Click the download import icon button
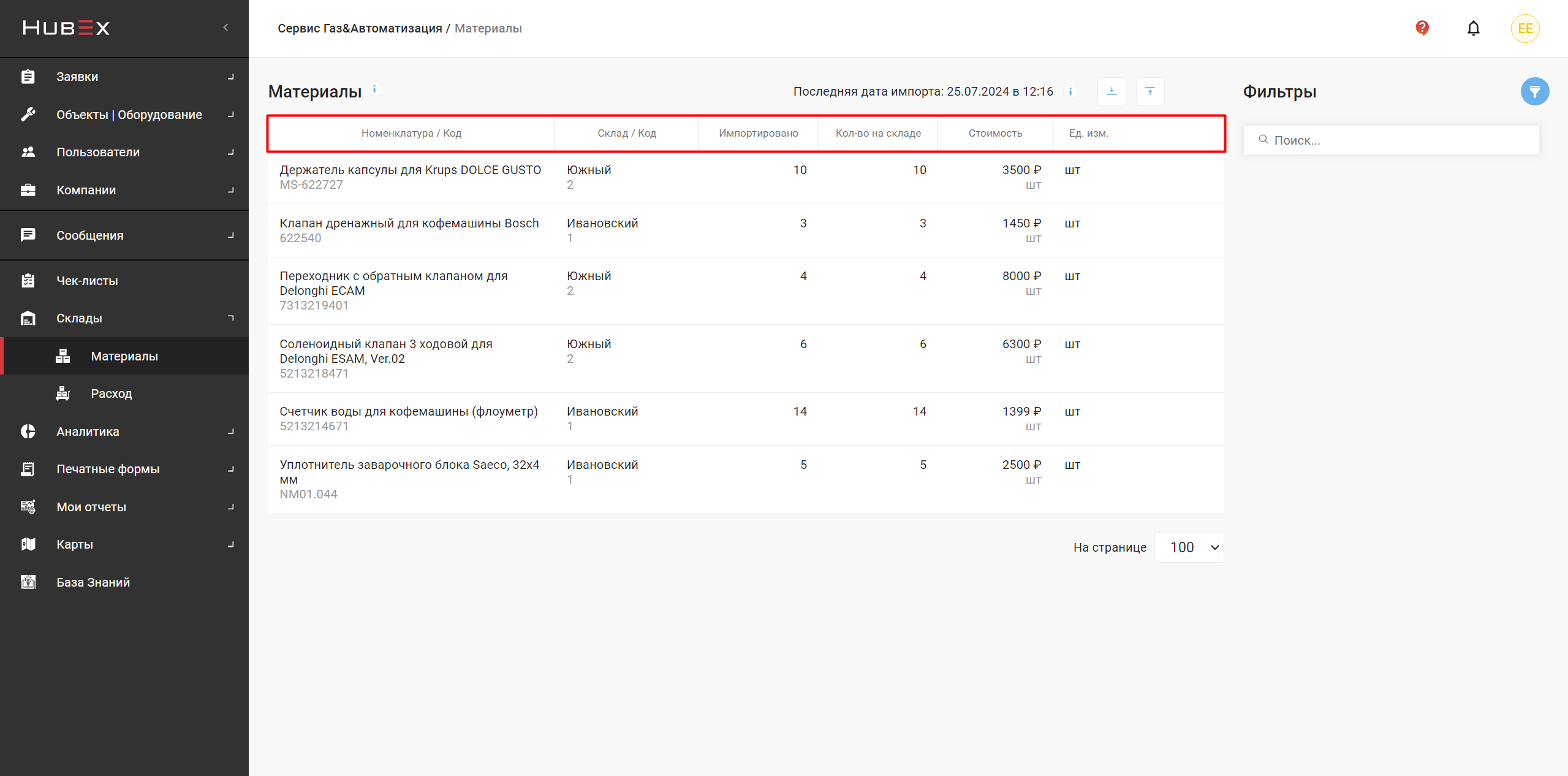Viewport: 1568px width, 776px height. click(x=1112, y=91)
